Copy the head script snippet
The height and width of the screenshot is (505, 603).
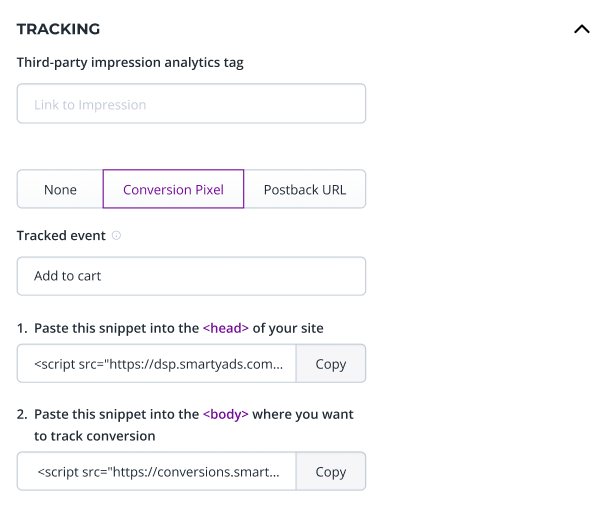[x=330, y=364]
